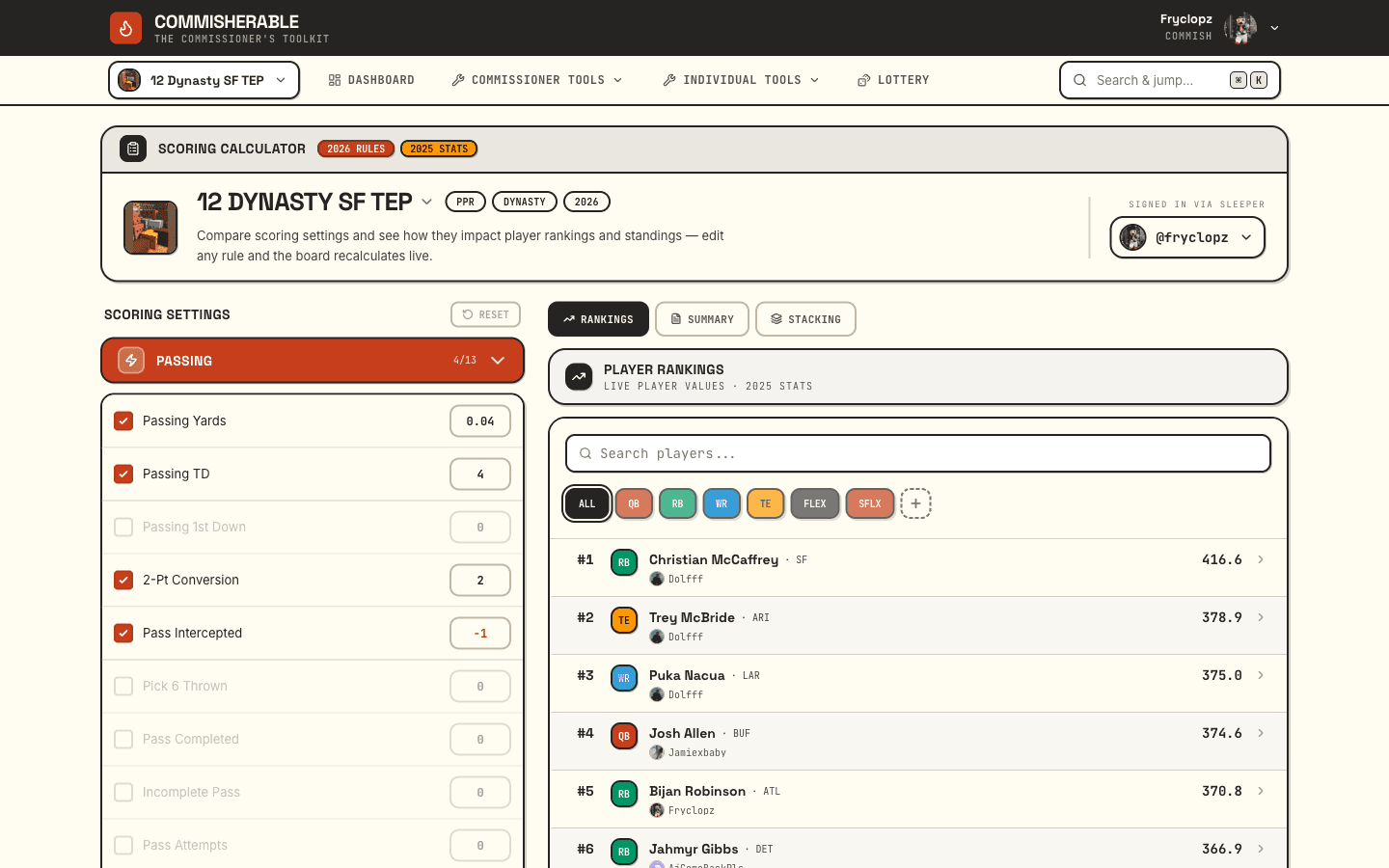Click the DYNASTY tag
Viewport: 1389px width, 868px height.
pos(525,202)
